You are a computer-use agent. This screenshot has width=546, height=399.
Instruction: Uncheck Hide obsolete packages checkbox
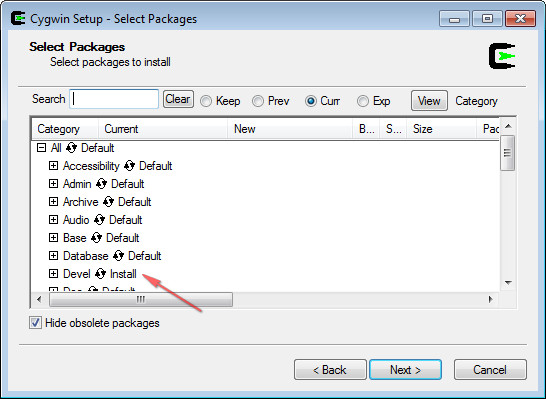(35, 323)
